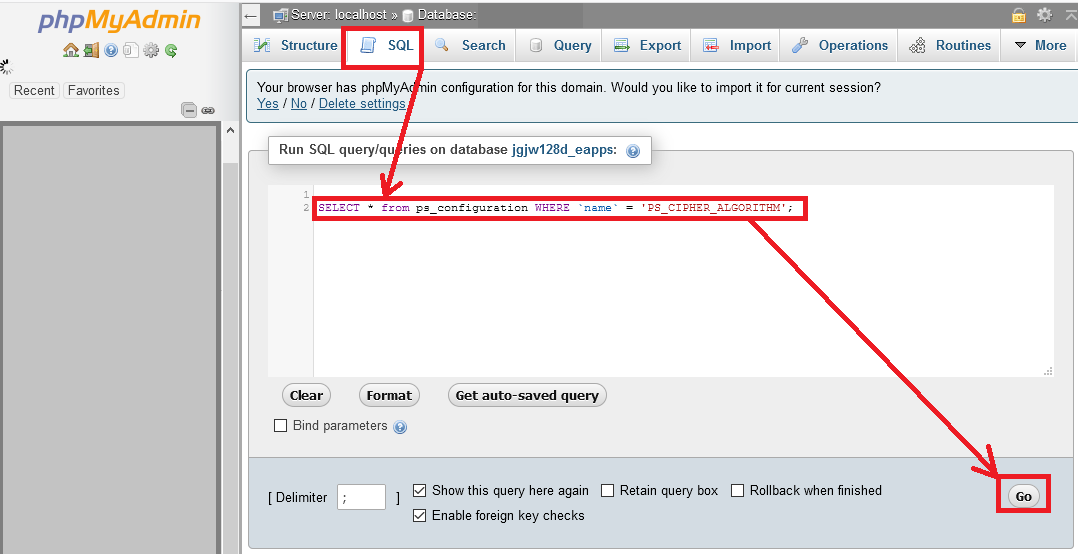Click the log out door icon
1078x554 pixels.
click(91, 50)
